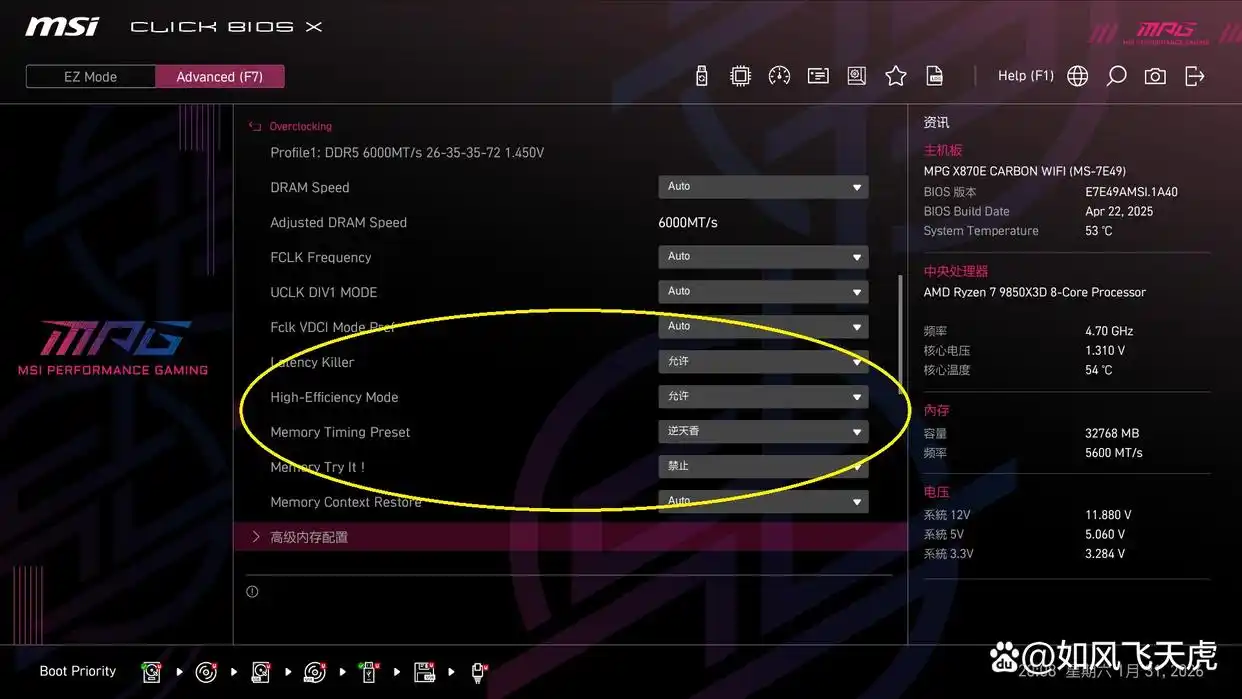Viewport: 1242px width, 699px height.
Task: Open the UCLK DIV1 MODE dropdown
Action: click(x=762, y=292)
